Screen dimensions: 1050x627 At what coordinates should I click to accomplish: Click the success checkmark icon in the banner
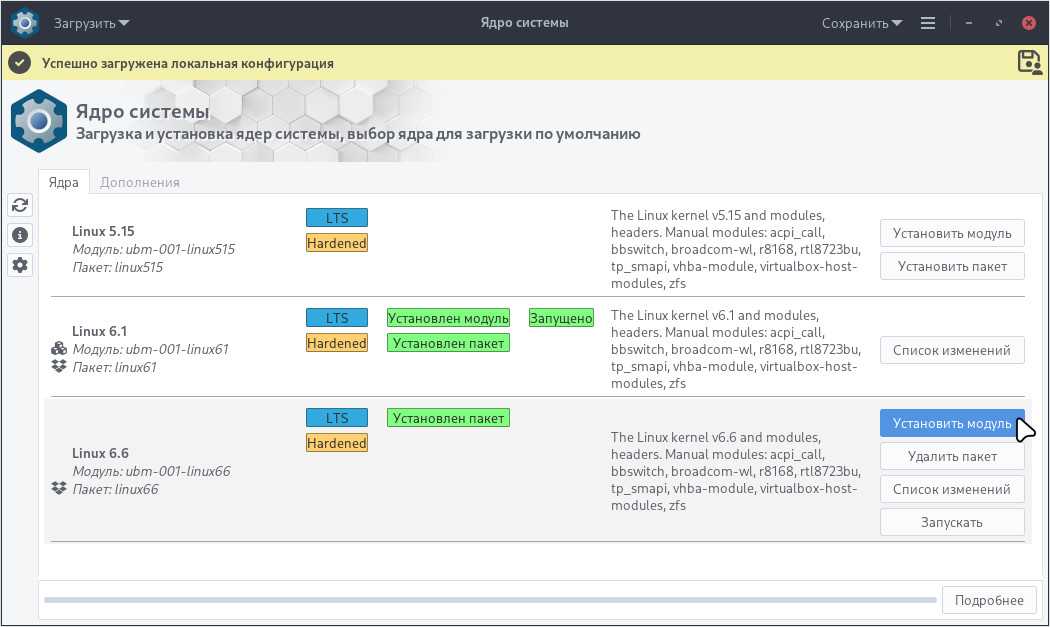[x=19, y=63]
